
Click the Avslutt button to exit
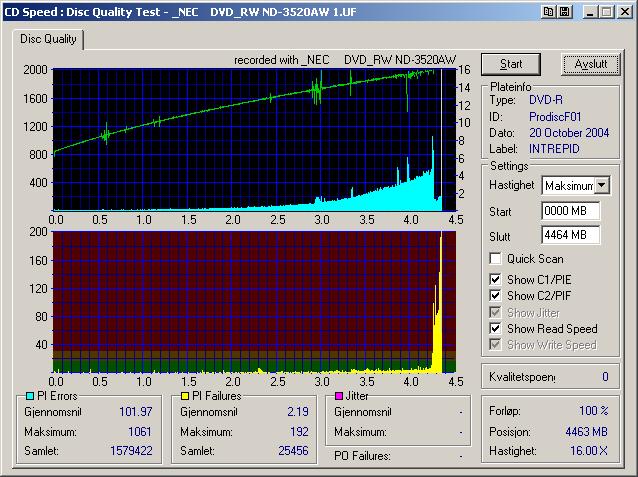[x=590, y=64]
